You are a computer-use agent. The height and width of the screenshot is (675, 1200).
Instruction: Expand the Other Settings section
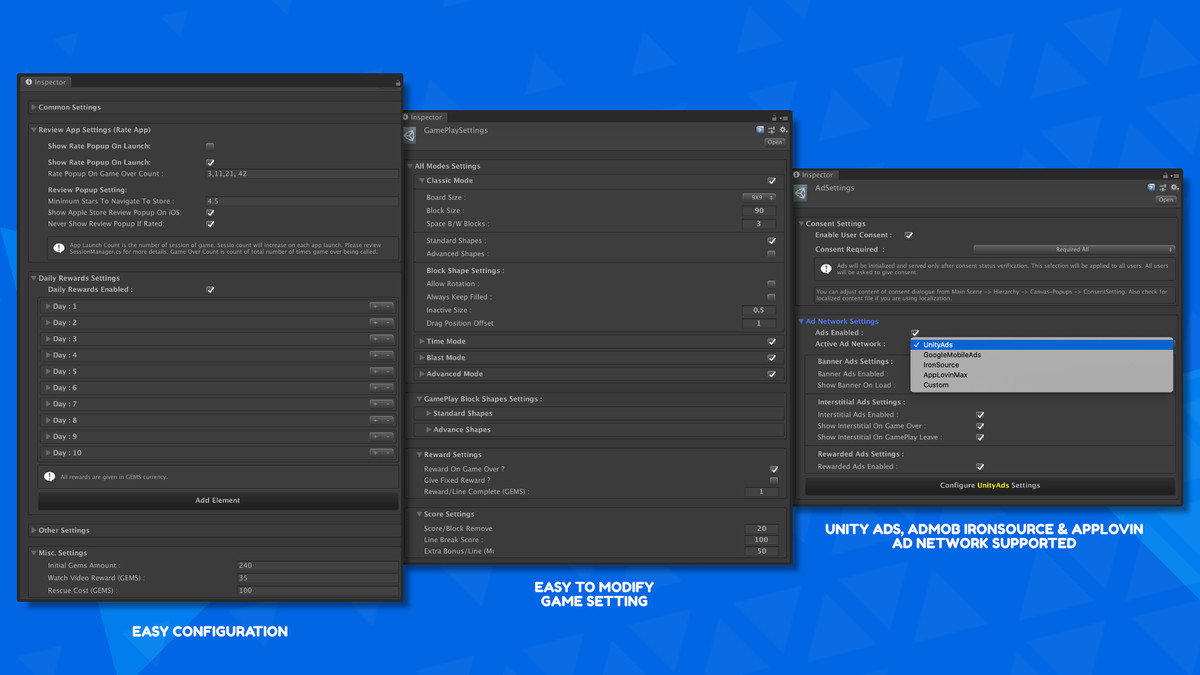click(34, 530)
